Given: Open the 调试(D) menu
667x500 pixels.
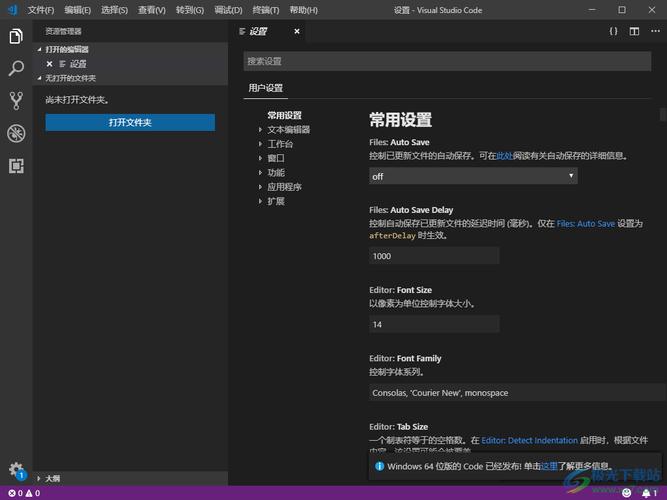Looking at the screenshot, I should (228, 10).
